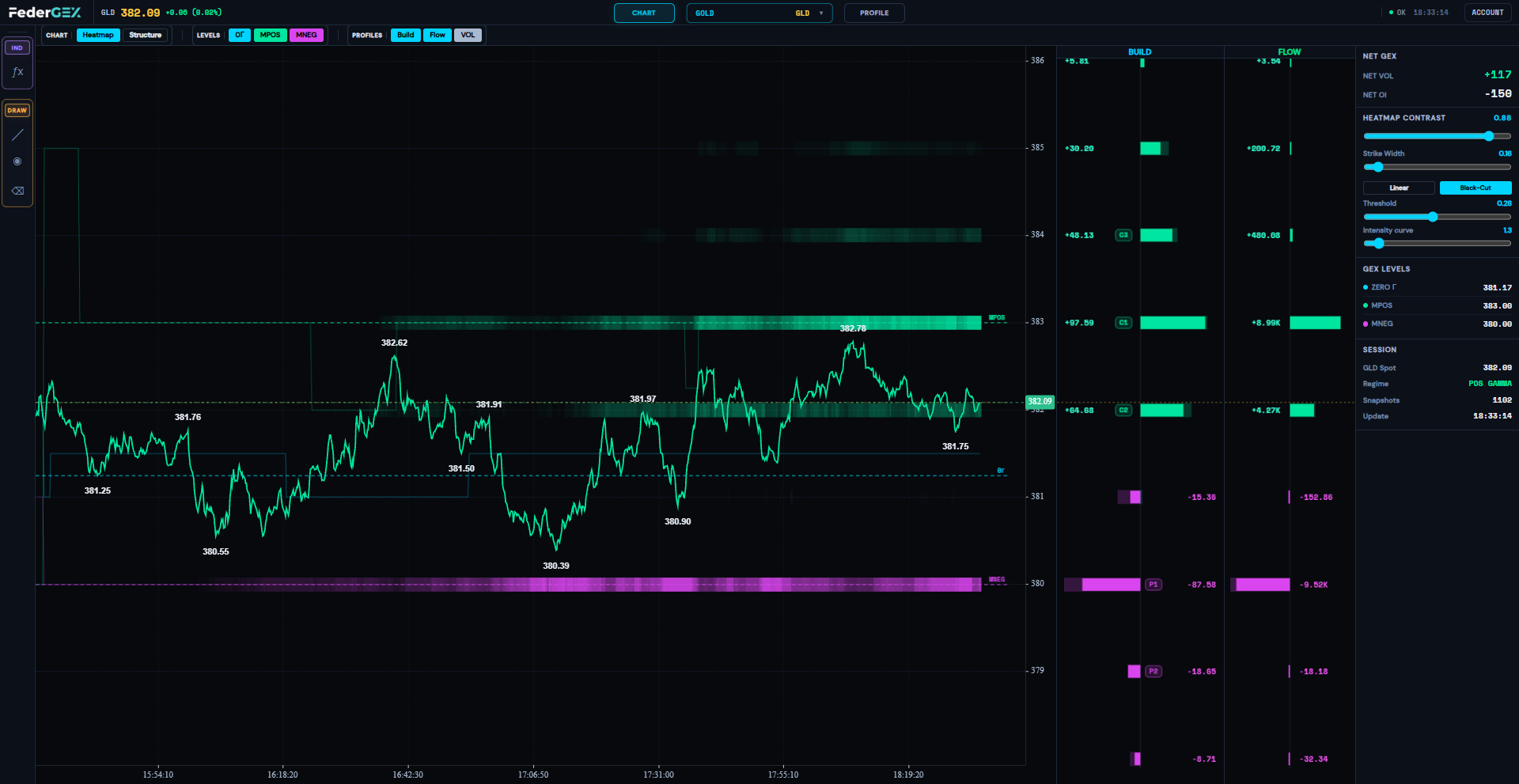Click the 382.78 high price label

click(853, 328)
